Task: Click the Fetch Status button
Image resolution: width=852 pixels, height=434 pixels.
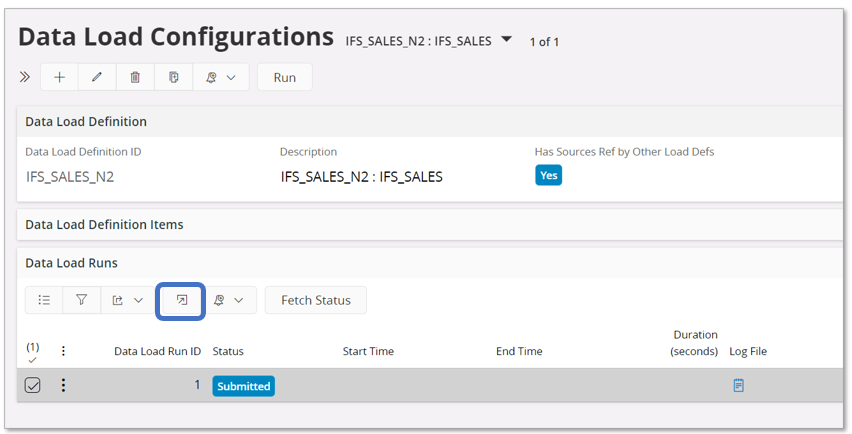Action: tap(315, 300)
